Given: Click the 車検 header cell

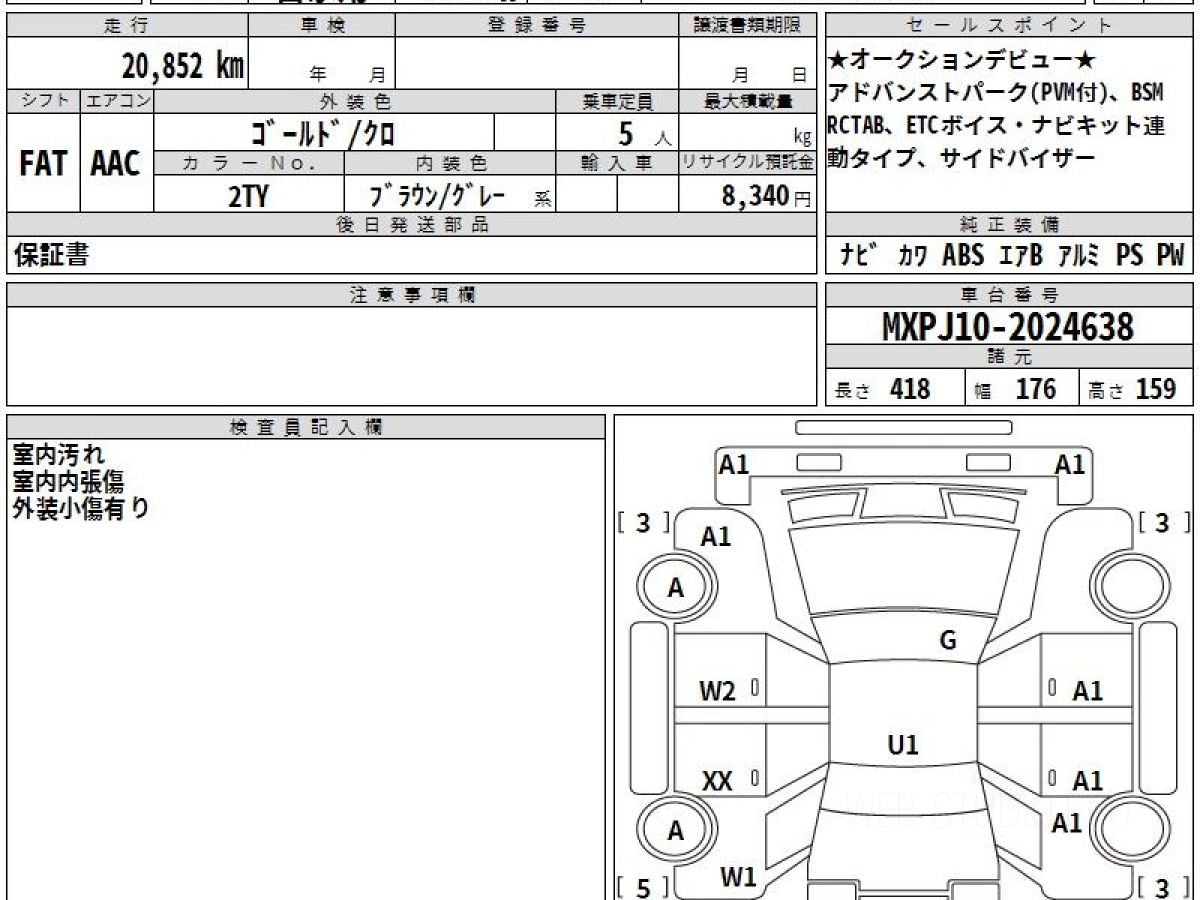Looking at the screenshot, I should (322, 26).
